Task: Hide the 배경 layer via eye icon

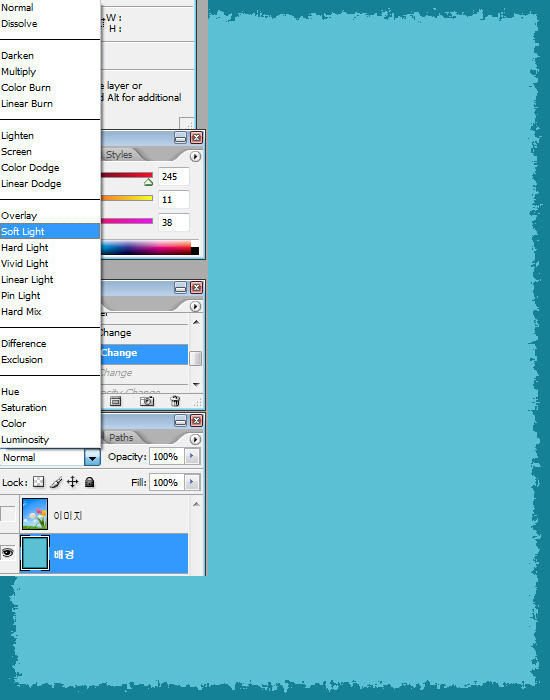Action: click(x=7, y=553)
